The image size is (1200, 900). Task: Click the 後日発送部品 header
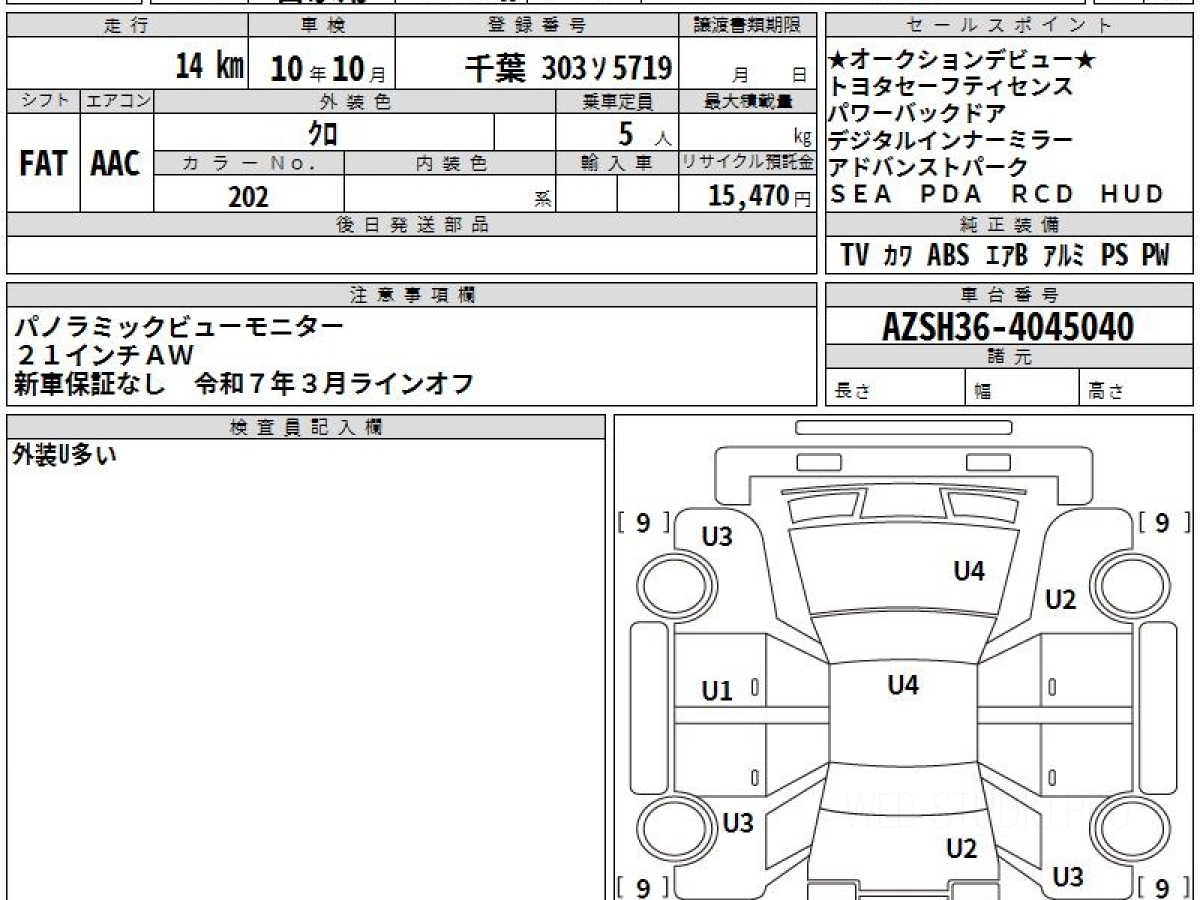pyautogui.click(x=412, y=225)
